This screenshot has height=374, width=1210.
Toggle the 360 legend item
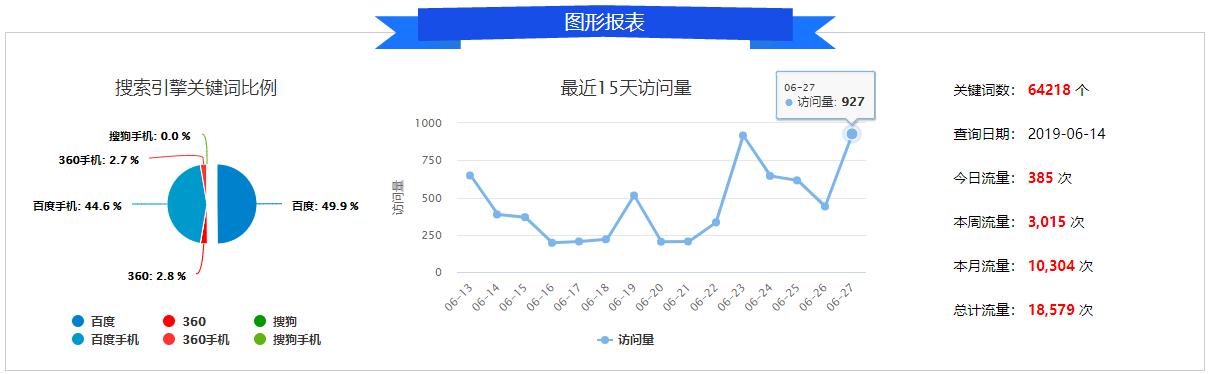tap(184, 322)
